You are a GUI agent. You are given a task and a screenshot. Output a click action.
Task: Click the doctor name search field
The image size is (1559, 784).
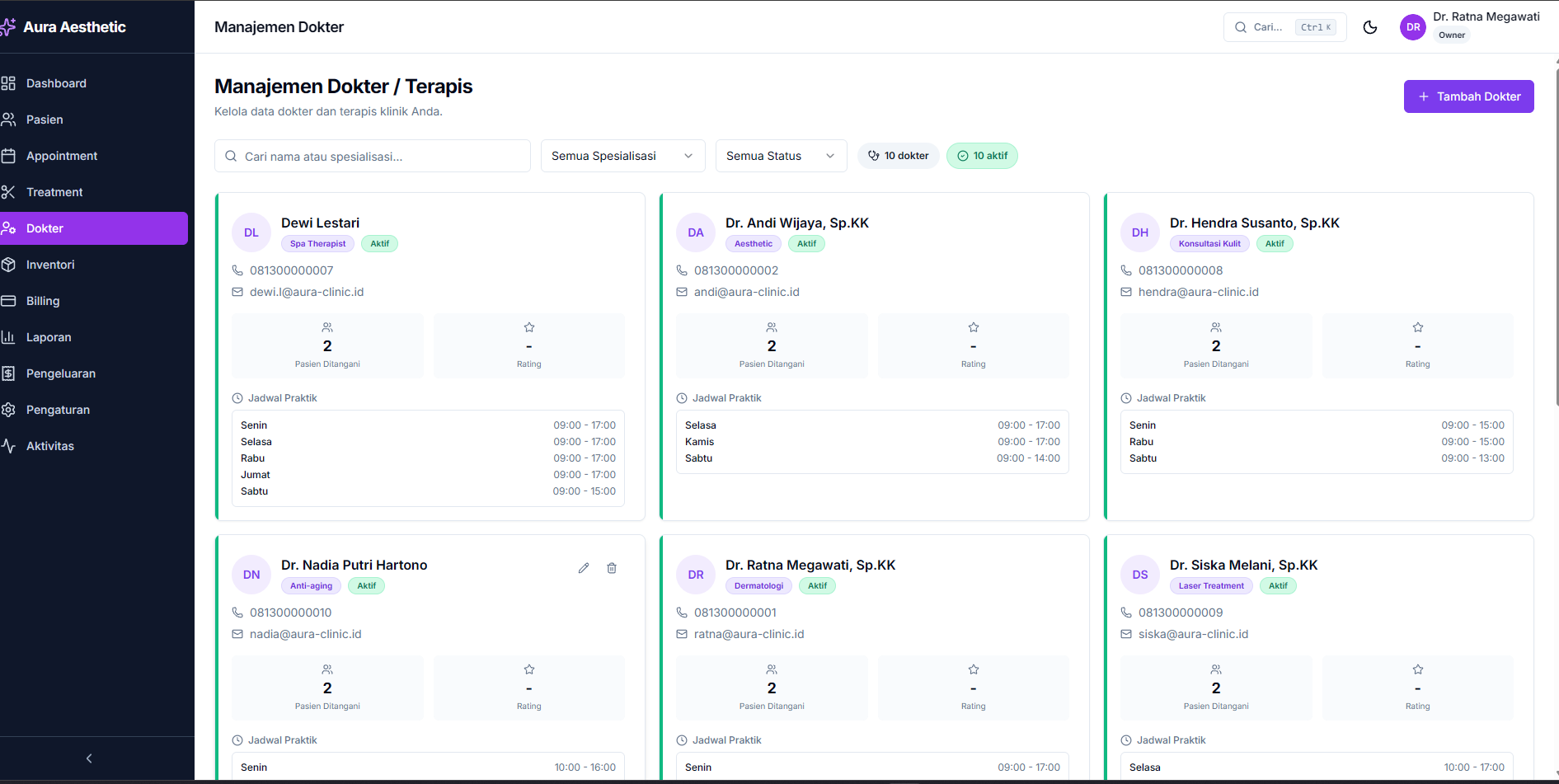(373, 156)
